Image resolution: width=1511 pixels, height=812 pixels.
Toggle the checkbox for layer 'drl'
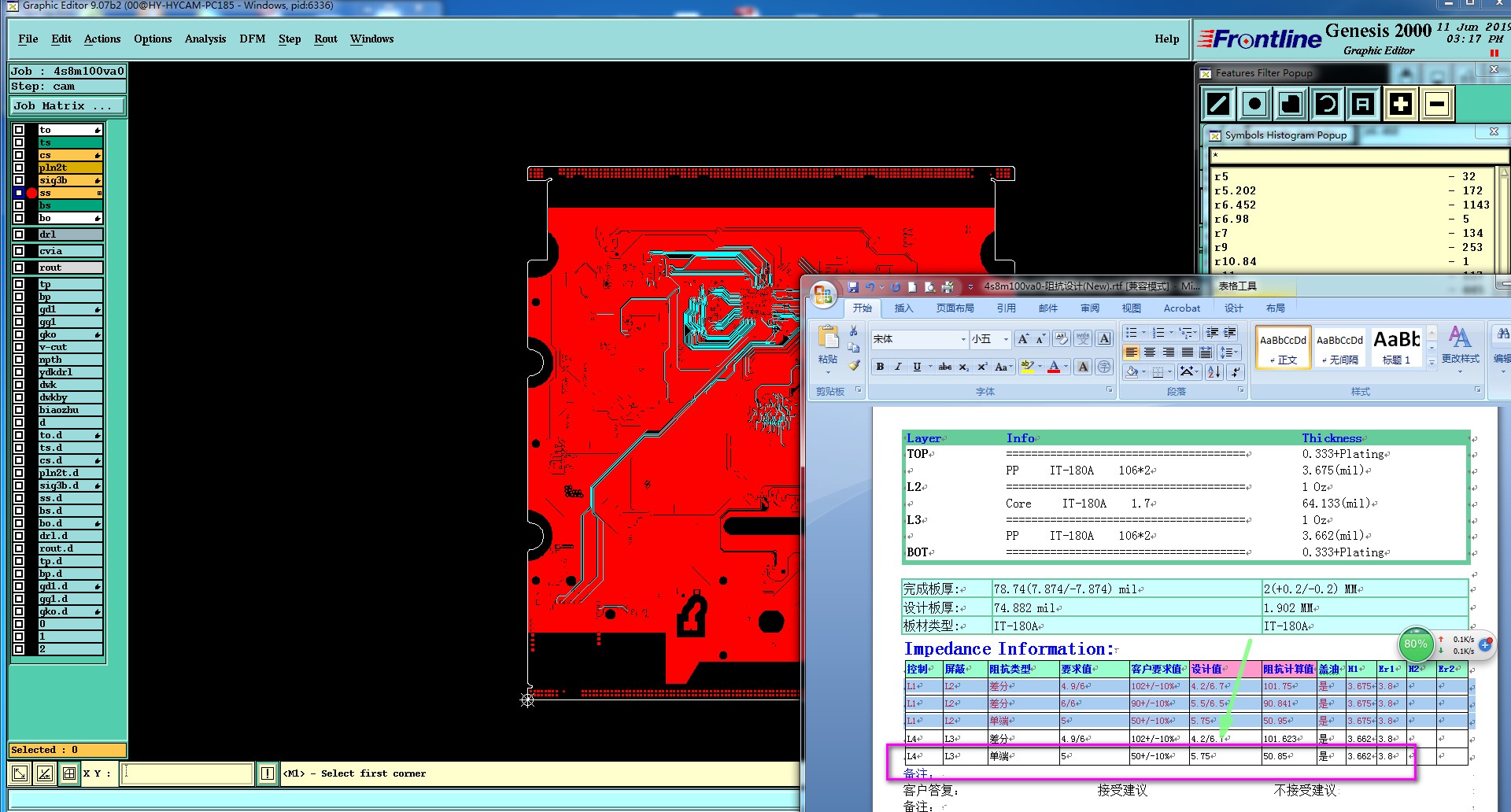coord(19,234)
